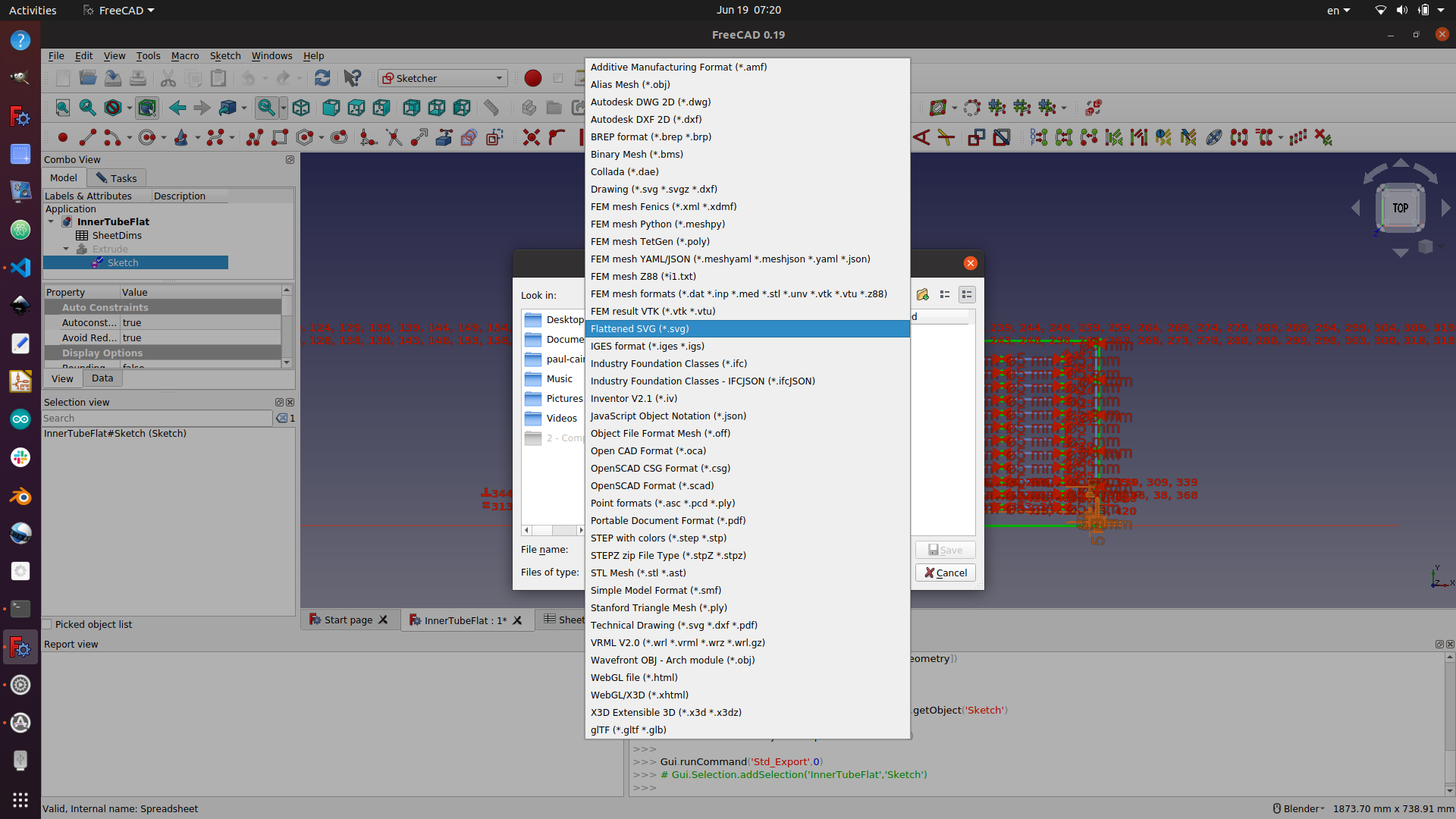Click the Switch virtual space icon
This screenshot has width=1456, height=819.
(x=1094, y=108)
